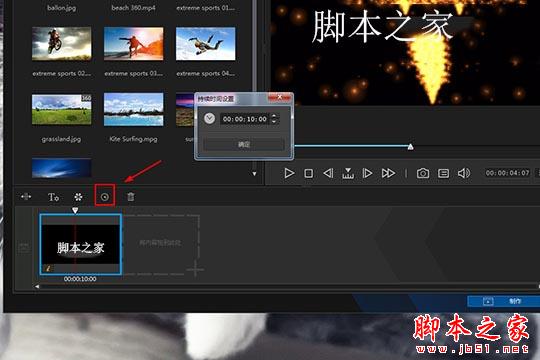Click the preview seek slider handle
This screenshot has width=540, height=360.
(x=411, y=147)
